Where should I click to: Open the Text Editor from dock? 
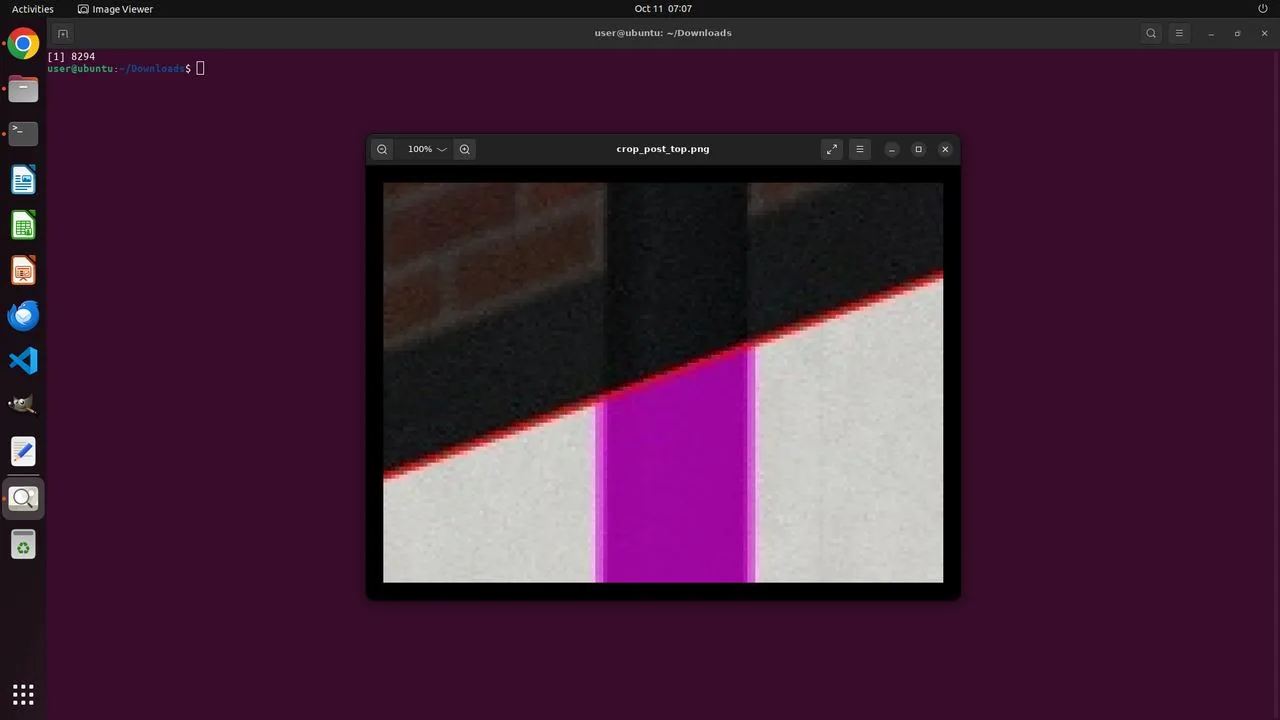coord(23,451)
